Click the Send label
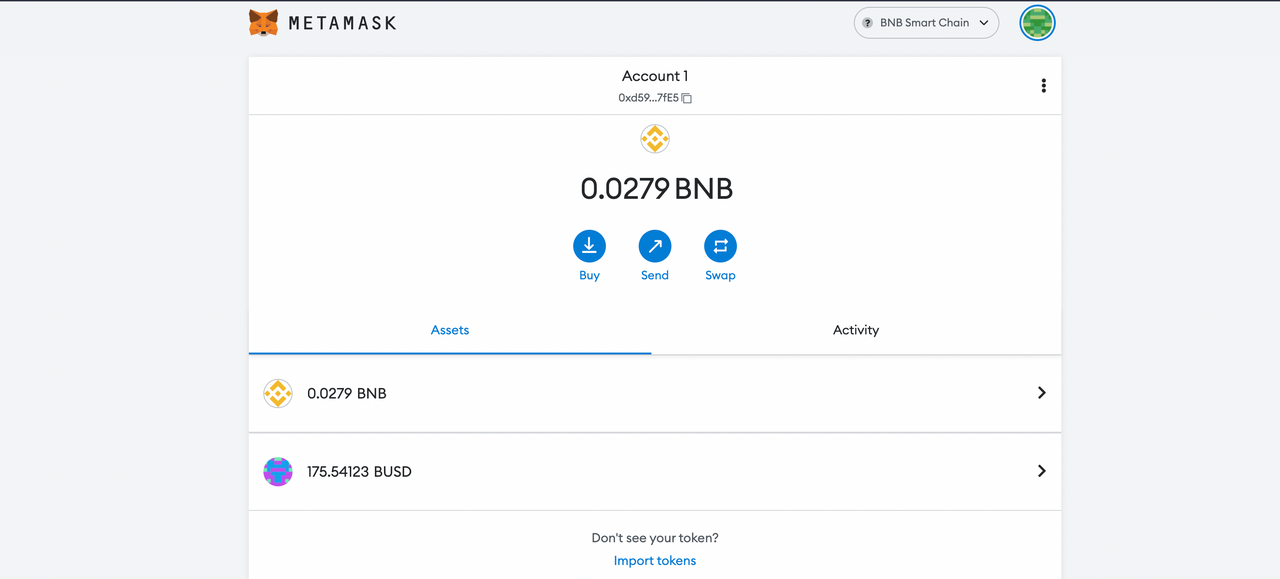Viewport: 1280px width, 579px height. point(655,276)
